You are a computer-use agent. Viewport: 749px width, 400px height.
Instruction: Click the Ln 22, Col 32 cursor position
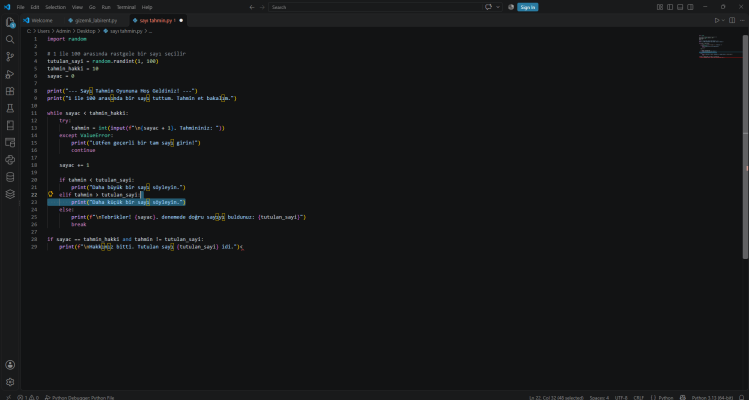point(556,397)
